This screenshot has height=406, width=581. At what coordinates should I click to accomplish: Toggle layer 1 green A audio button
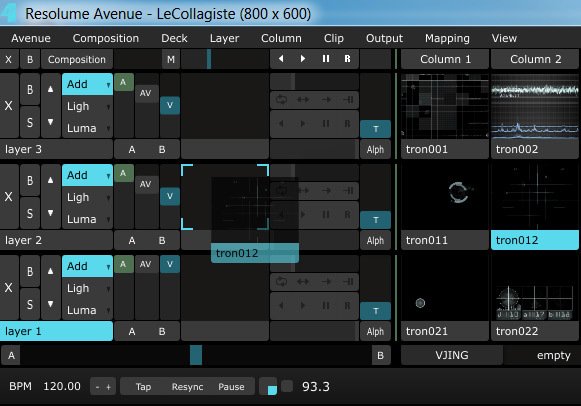coord(124,264)
